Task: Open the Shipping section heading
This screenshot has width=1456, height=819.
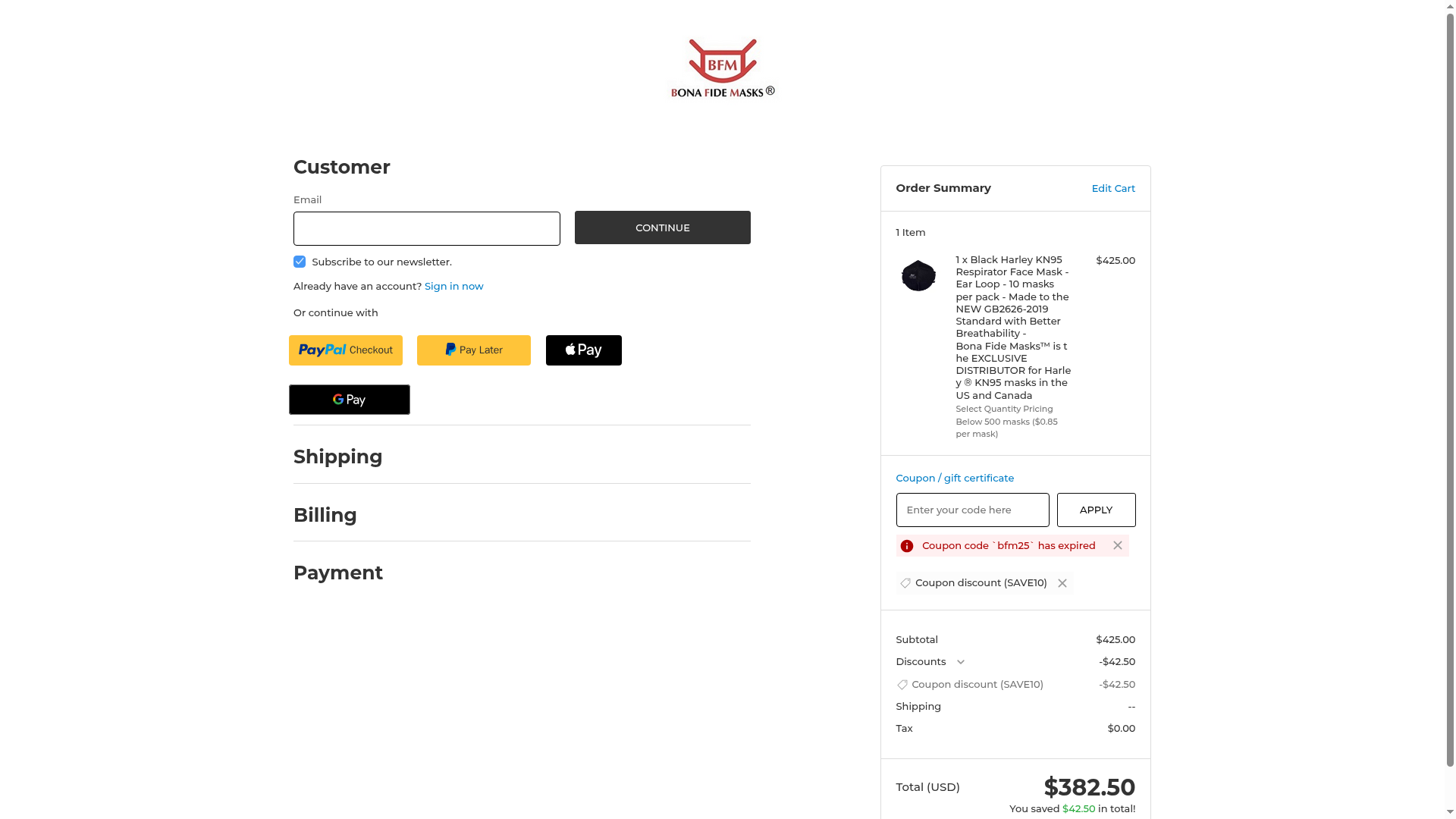Action: coord(337,457)
